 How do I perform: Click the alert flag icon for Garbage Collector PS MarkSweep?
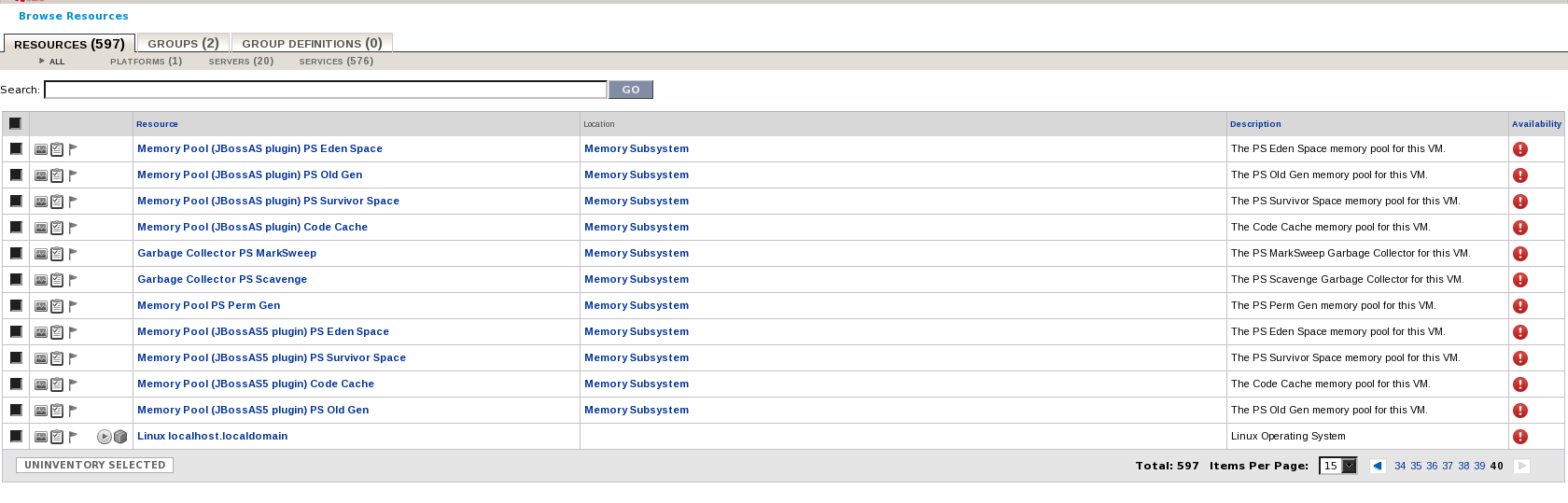[x=73, y=254]
